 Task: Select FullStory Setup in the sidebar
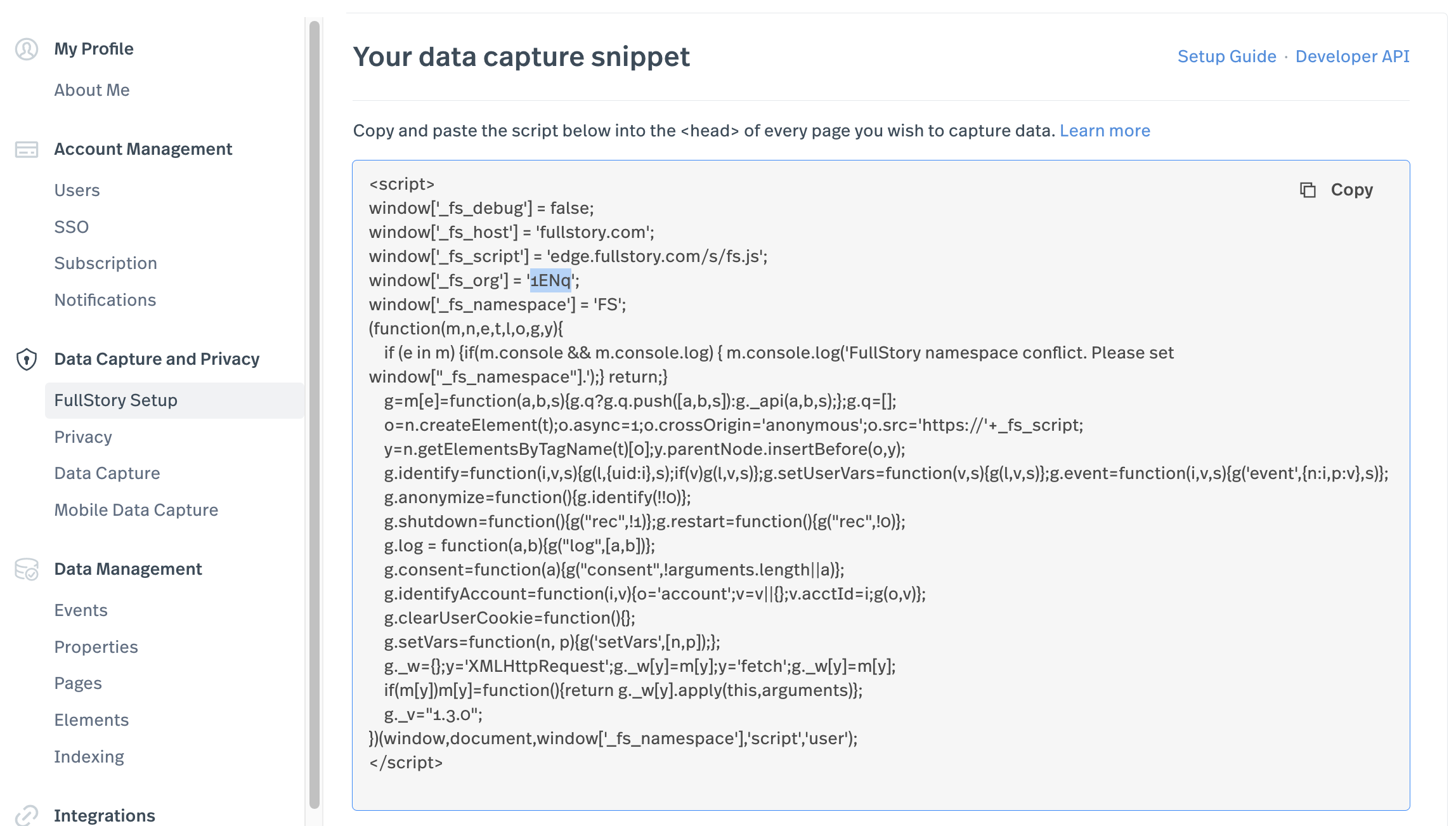175,400
